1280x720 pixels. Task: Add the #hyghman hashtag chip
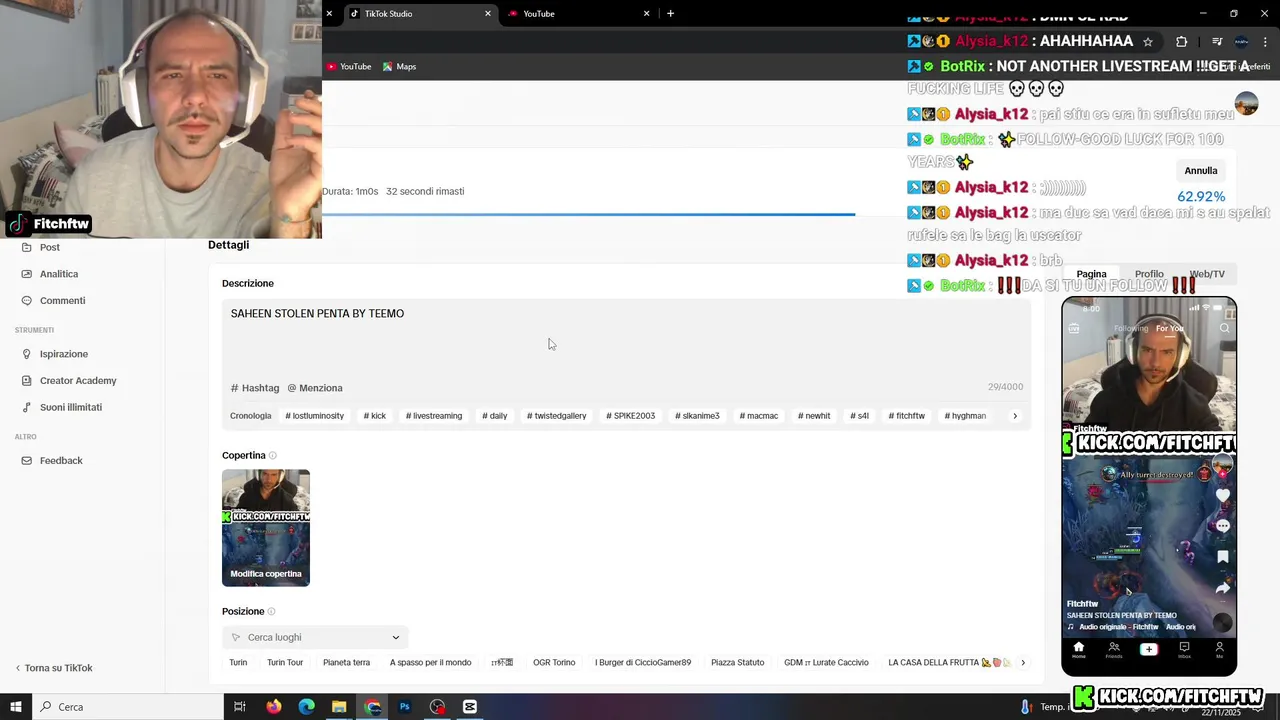click(965, 416)
